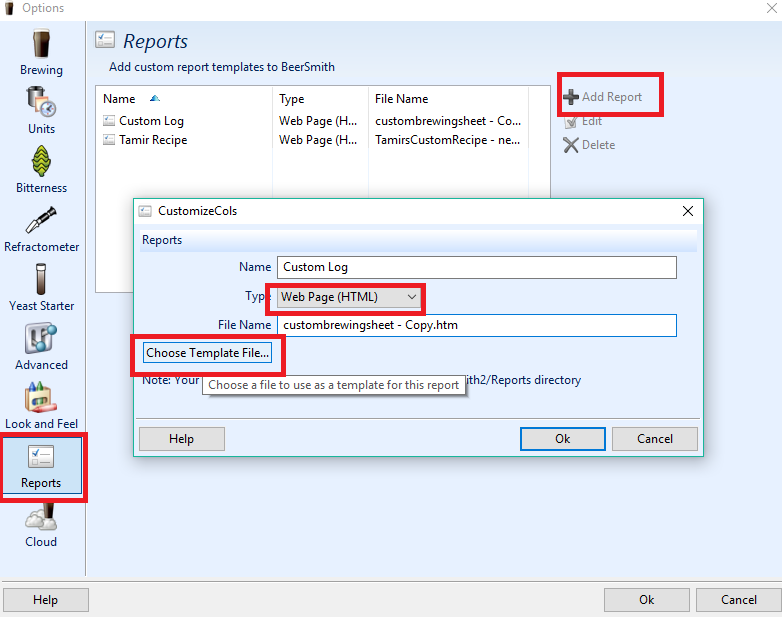Select the Tamir Recipe row name
Screen dimensions: 782x617
[153, 140]
